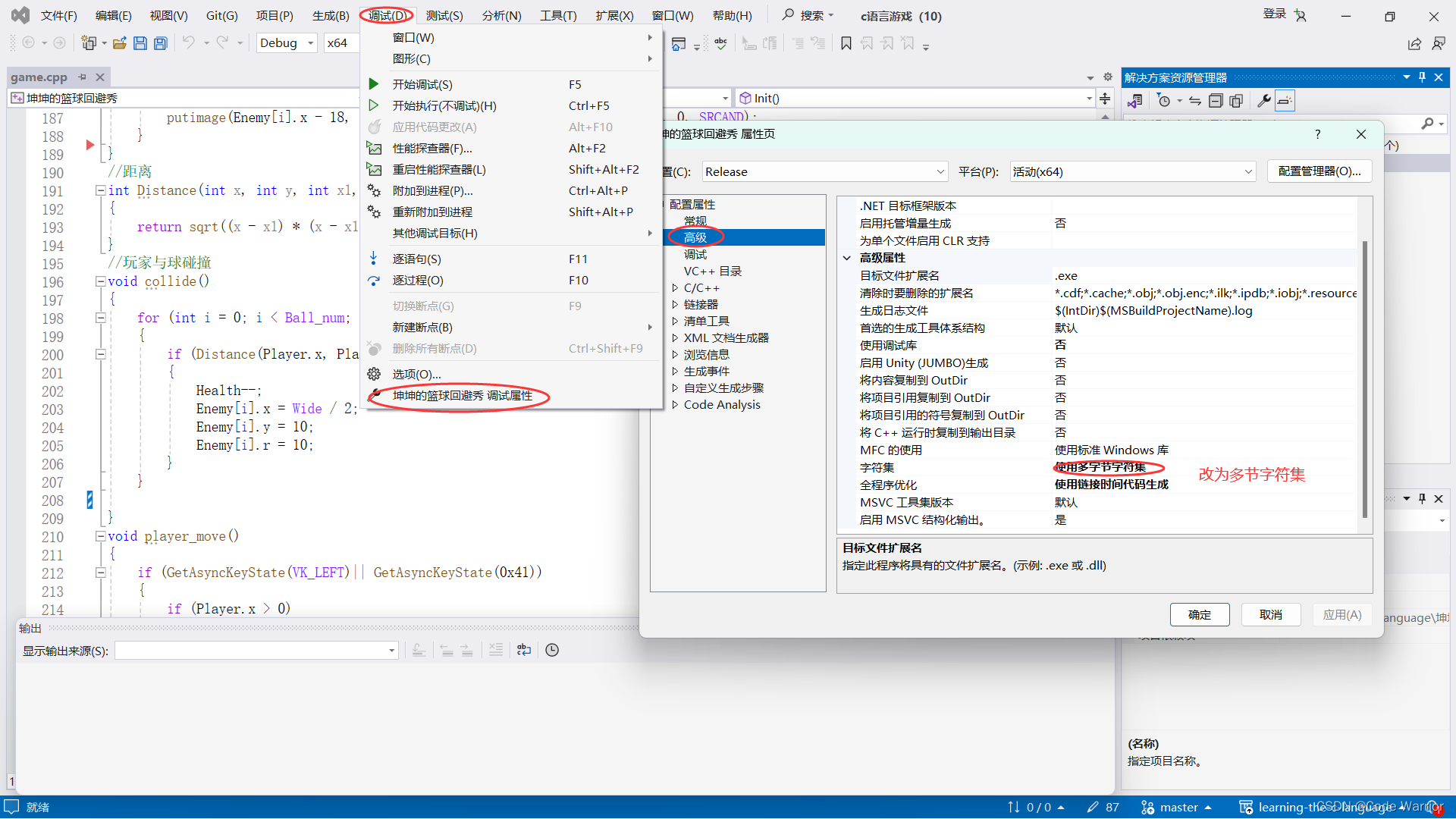This screenshot has height=819, width=1456.
Task: Click the clock icon in Output panel
Action: coord(552,650)
